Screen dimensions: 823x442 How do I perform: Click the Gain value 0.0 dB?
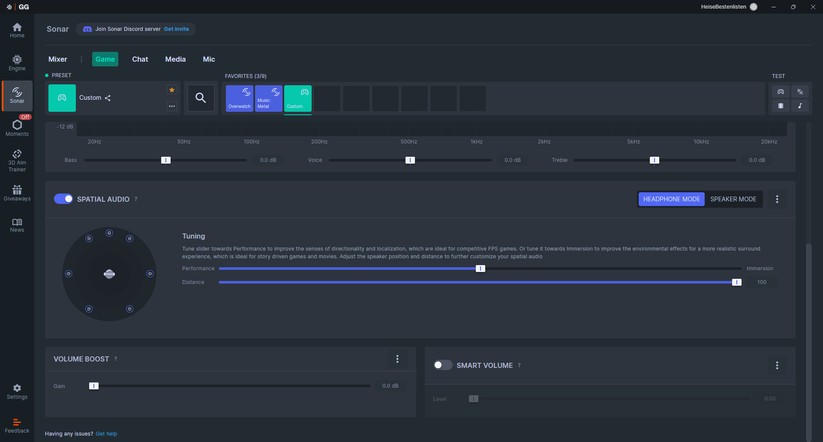tap(390, 386)
